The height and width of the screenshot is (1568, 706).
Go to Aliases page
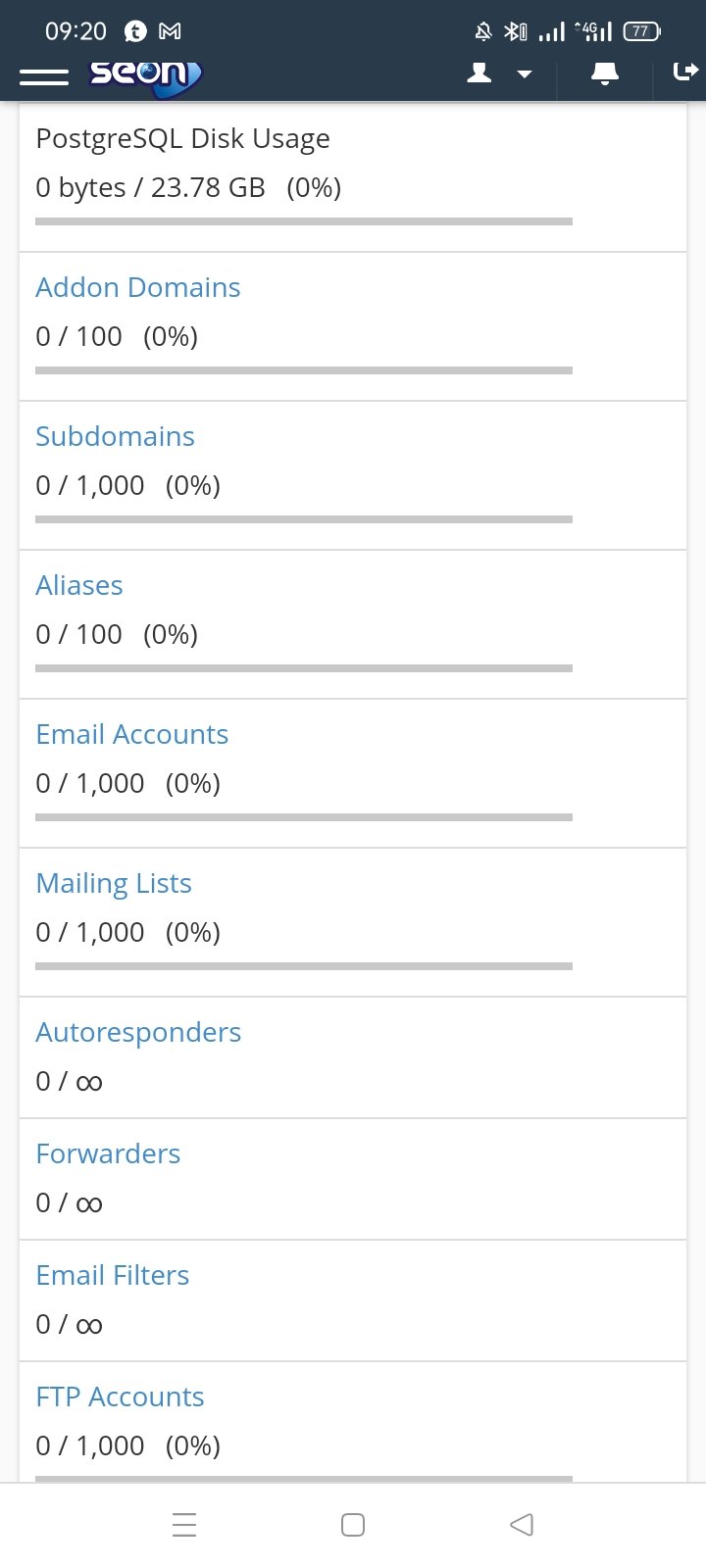[79, 585]
